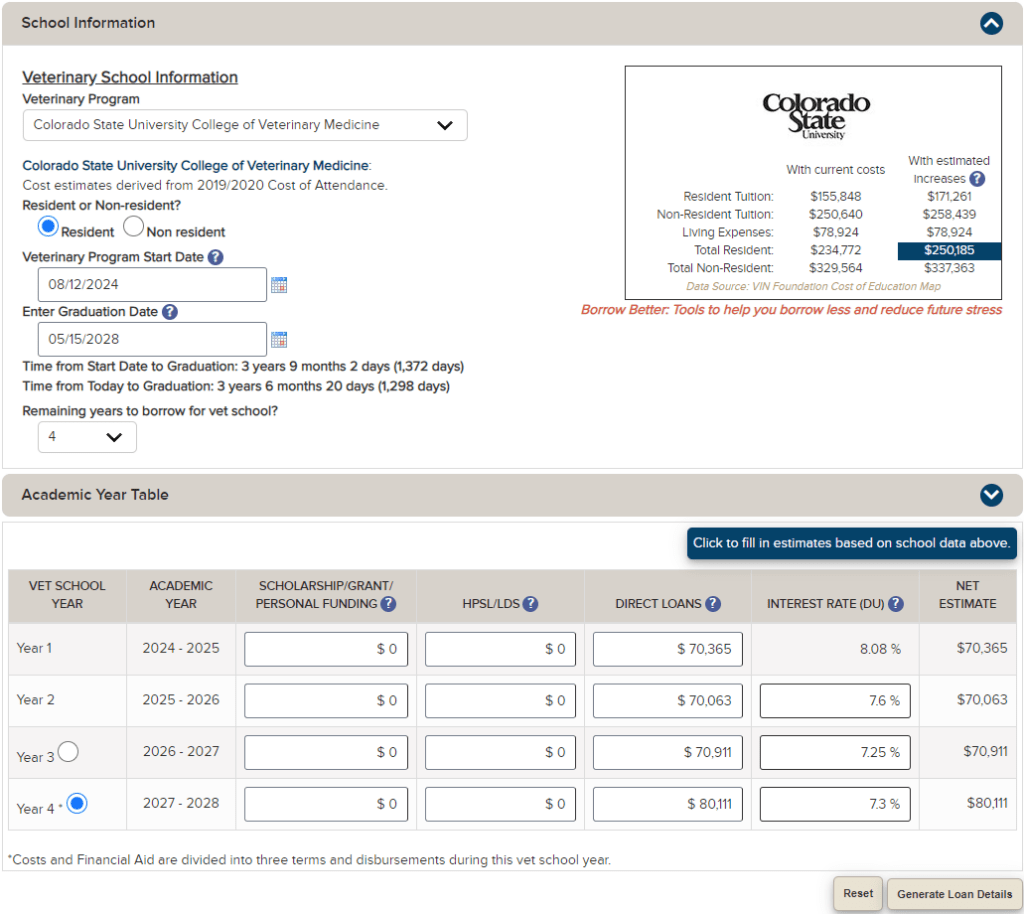Image resolution: width=1024 pixels, height=914 pixels.
Task: Show HPSL/LDS help tooltip
Action: pos(530,604)
